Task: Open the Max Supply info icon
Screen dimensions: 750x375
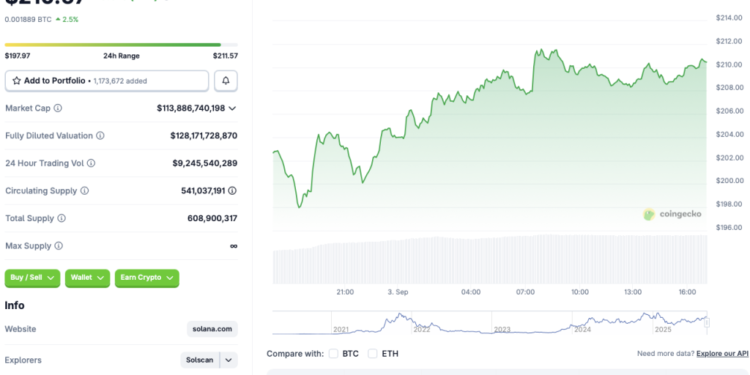Action: pos(58,246)
